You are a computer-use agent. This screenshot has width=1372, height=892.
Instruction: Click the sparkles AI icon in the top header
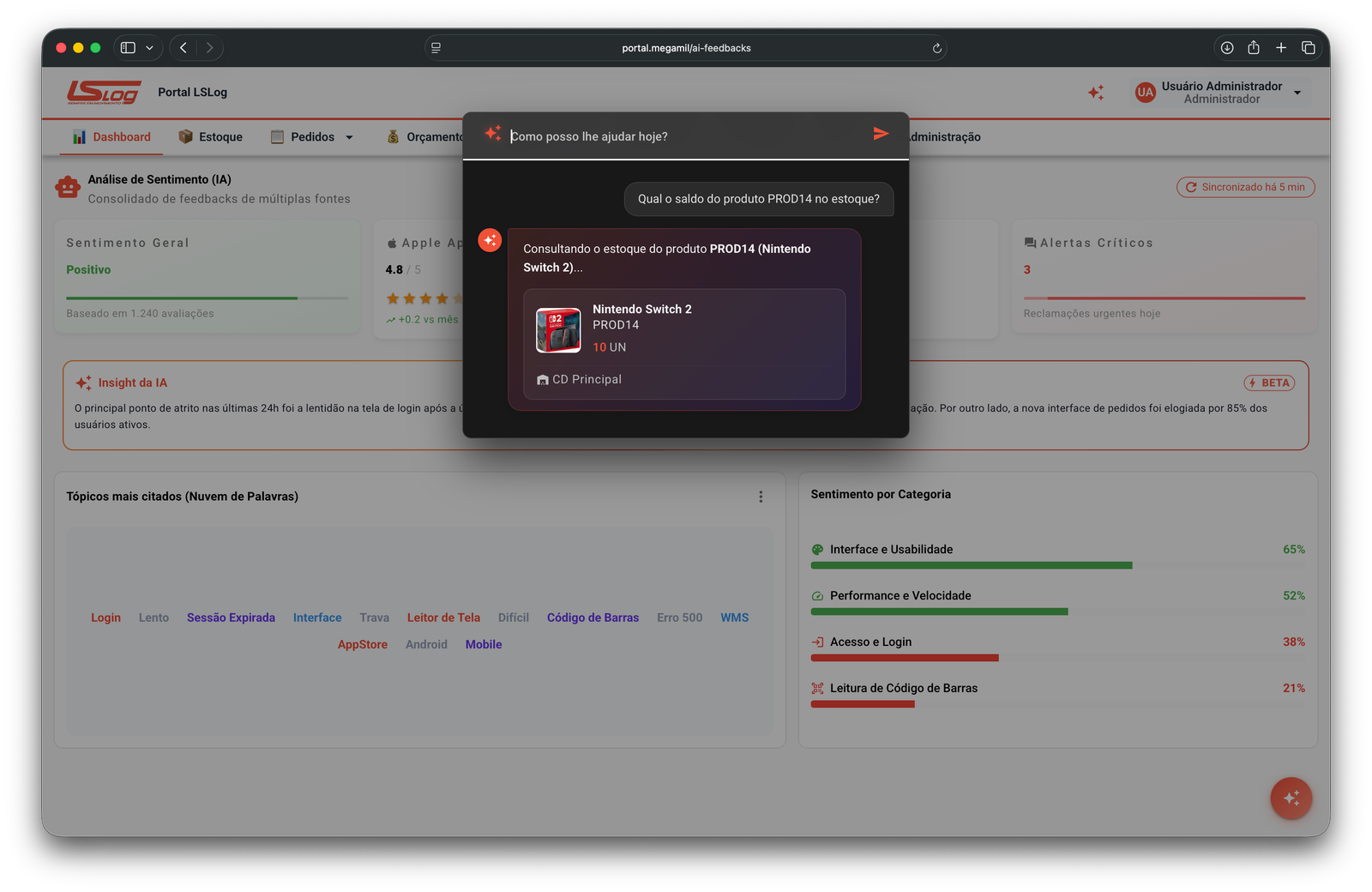[1095, 92]
